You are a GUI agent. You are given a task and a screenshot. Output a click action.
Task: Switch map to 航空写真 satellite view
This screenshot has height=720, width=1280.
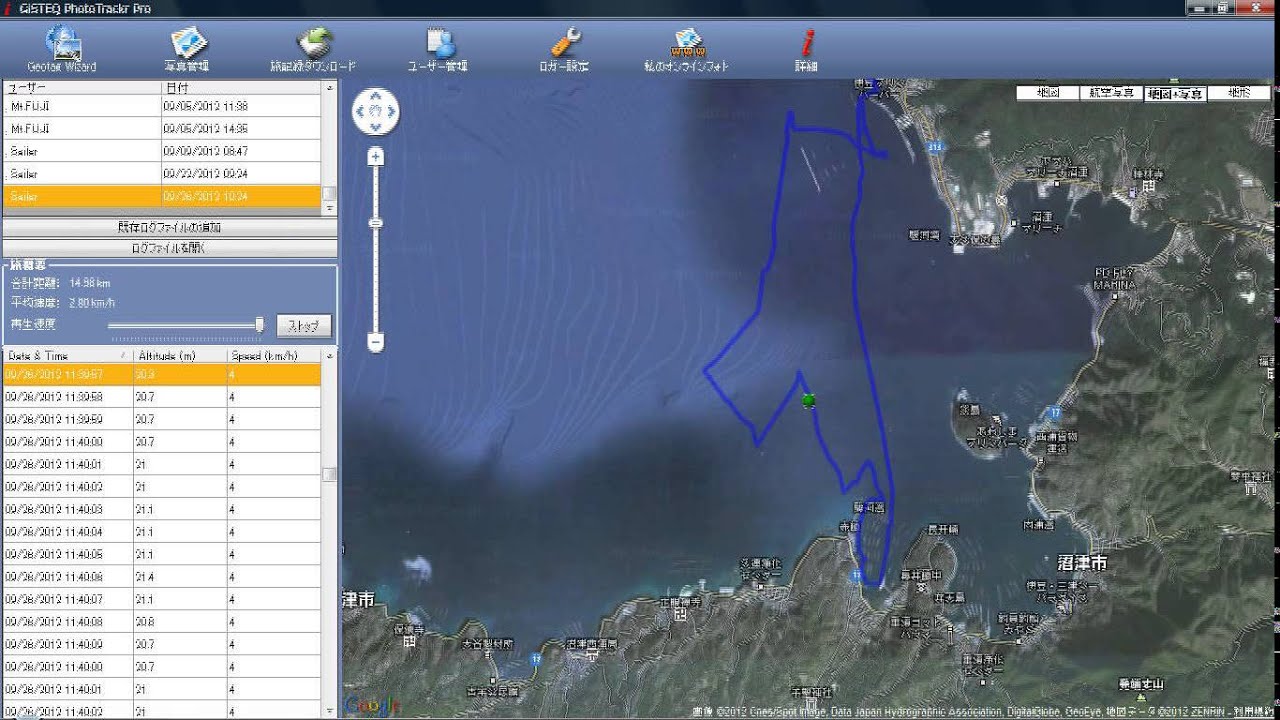(1111, 92)
